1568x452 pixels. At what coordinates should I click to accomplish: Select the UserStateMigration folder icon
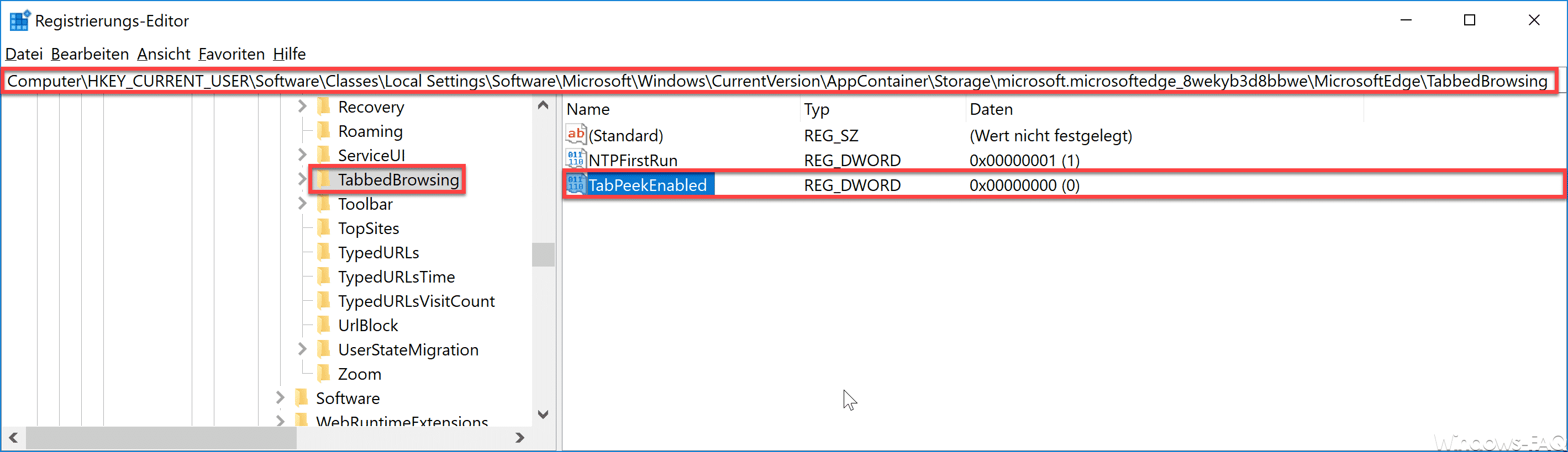point(324,350)
